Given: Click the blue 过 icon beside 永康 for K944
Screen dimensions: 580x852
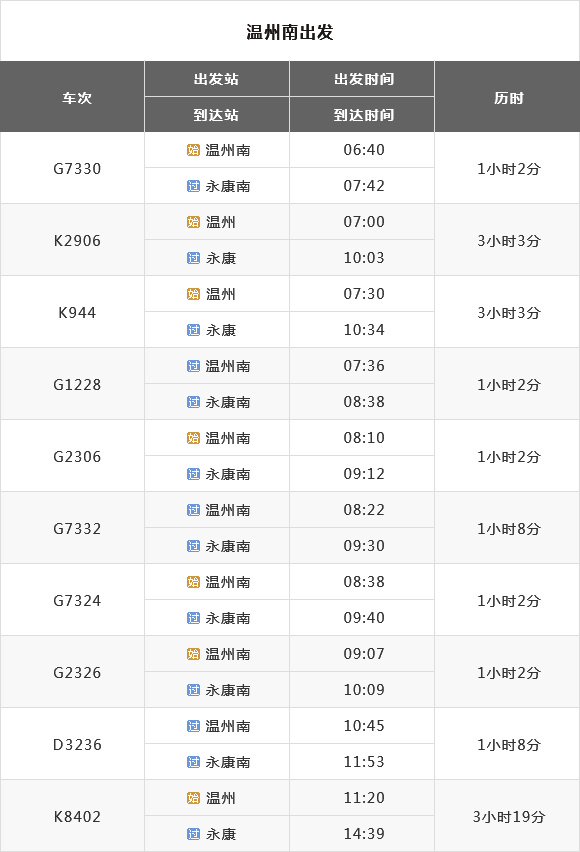Looking at the screenshot, I should pyautogui.click(x=194, y=330).
